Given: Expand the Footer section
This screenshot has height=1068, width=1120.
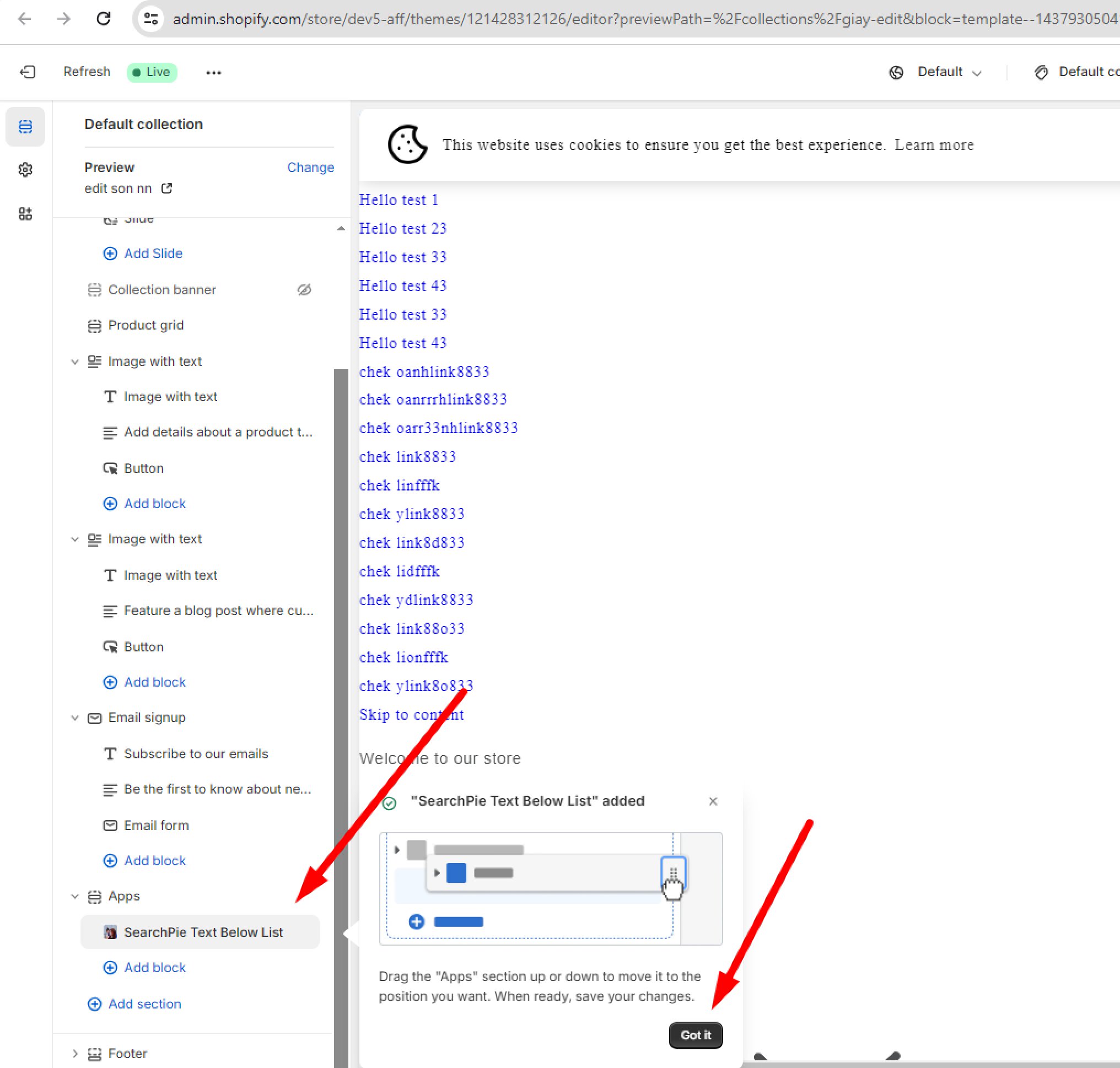Looking at the screenshot, I should tap(74, 1054).
